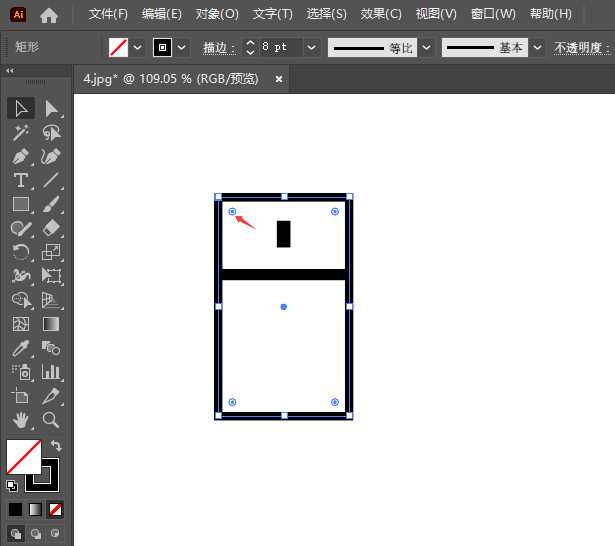
Task: Click the fill swatch in control bar
Action: 118,48
